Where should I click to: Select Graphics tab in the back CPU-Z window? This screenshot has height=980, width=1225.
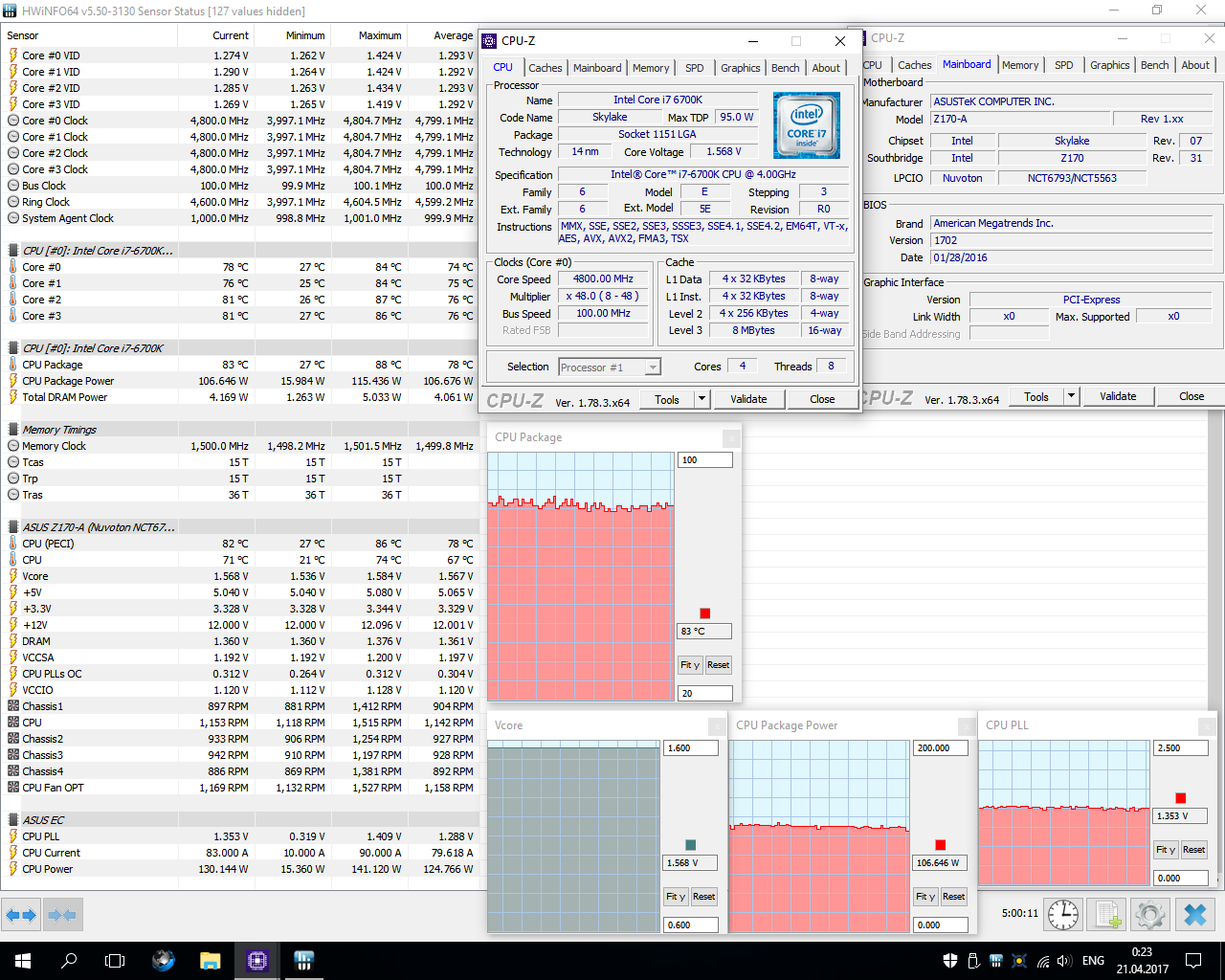point(1110,65)
